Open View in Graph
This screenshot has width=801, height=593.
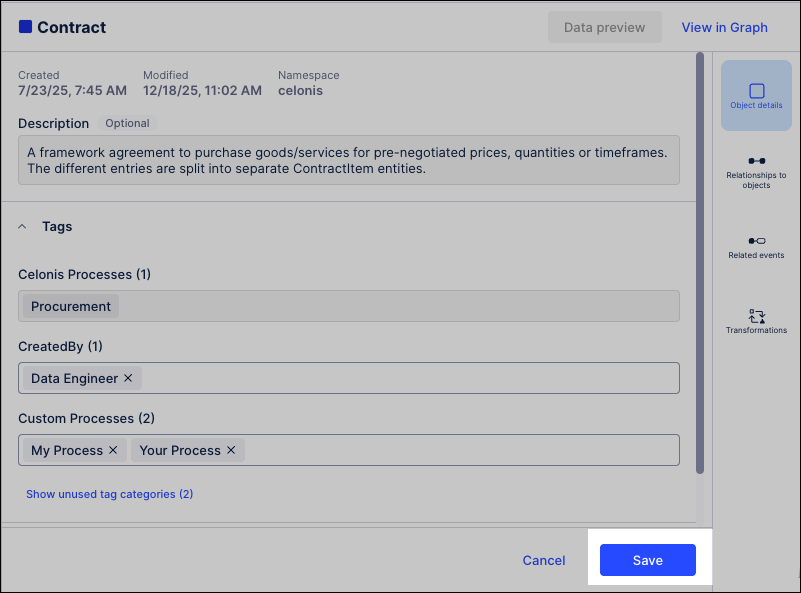coord(724,27)
